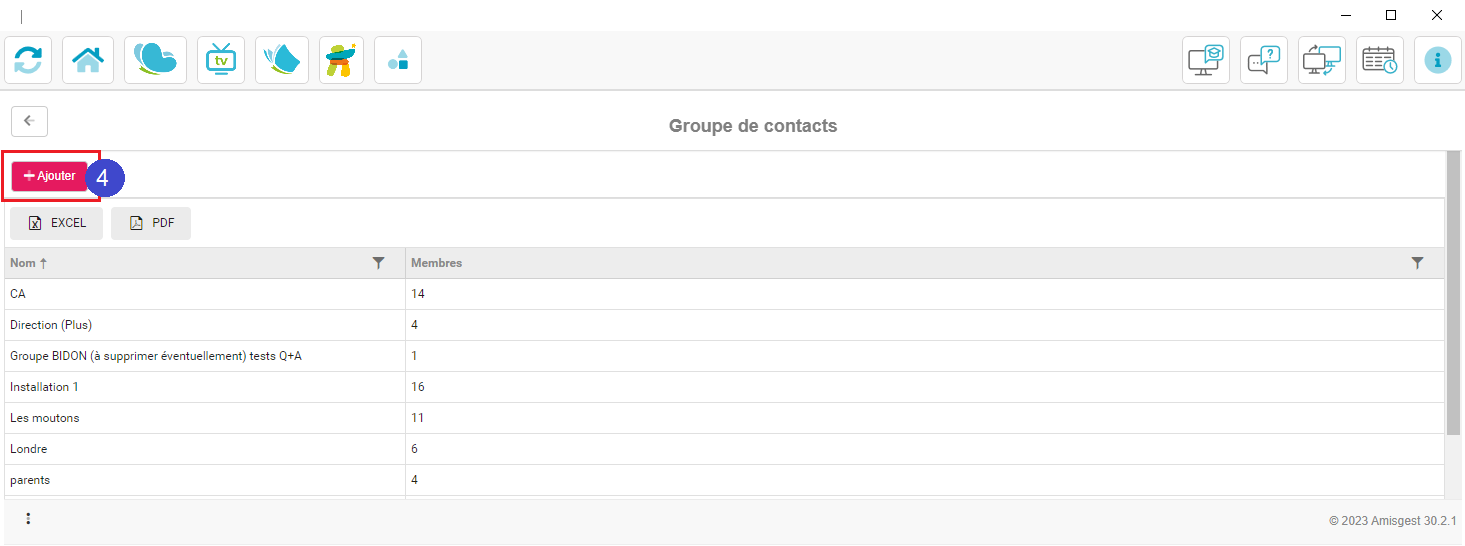Click the remote screen sharing icon
This screenshot has width=1465, height=546.
coord(1322,60)
